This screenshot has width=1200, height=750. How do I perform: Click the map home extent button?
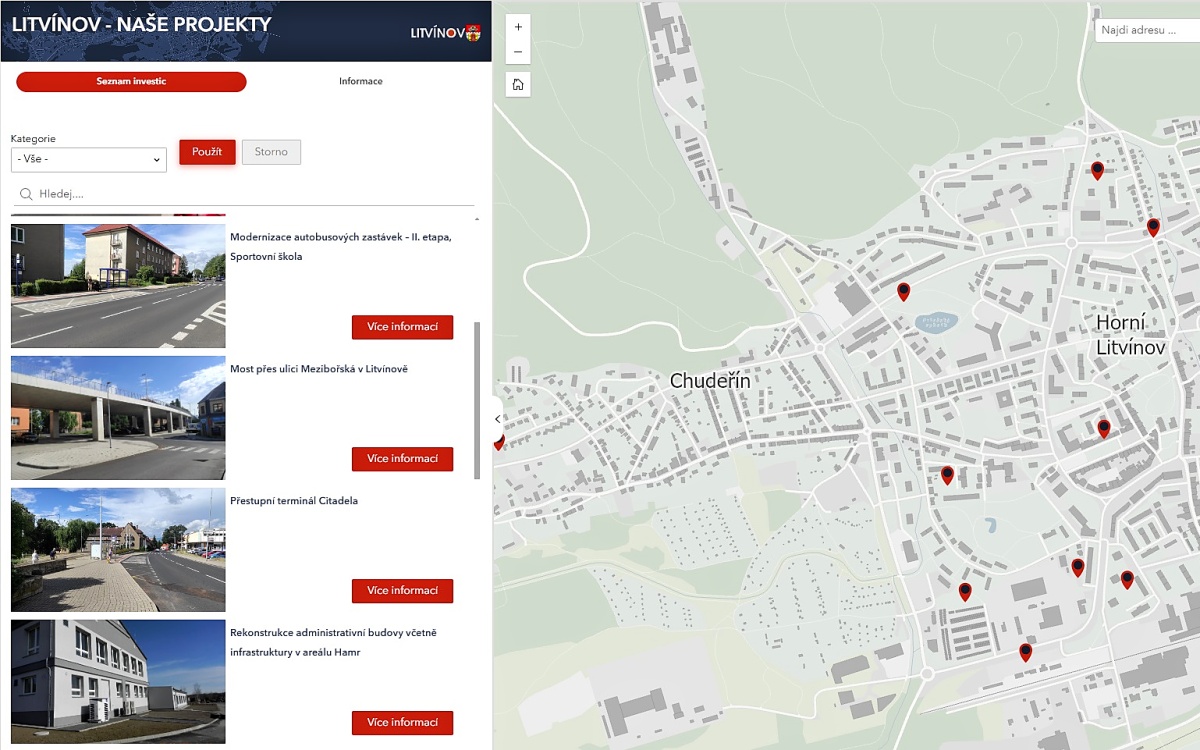518,84
